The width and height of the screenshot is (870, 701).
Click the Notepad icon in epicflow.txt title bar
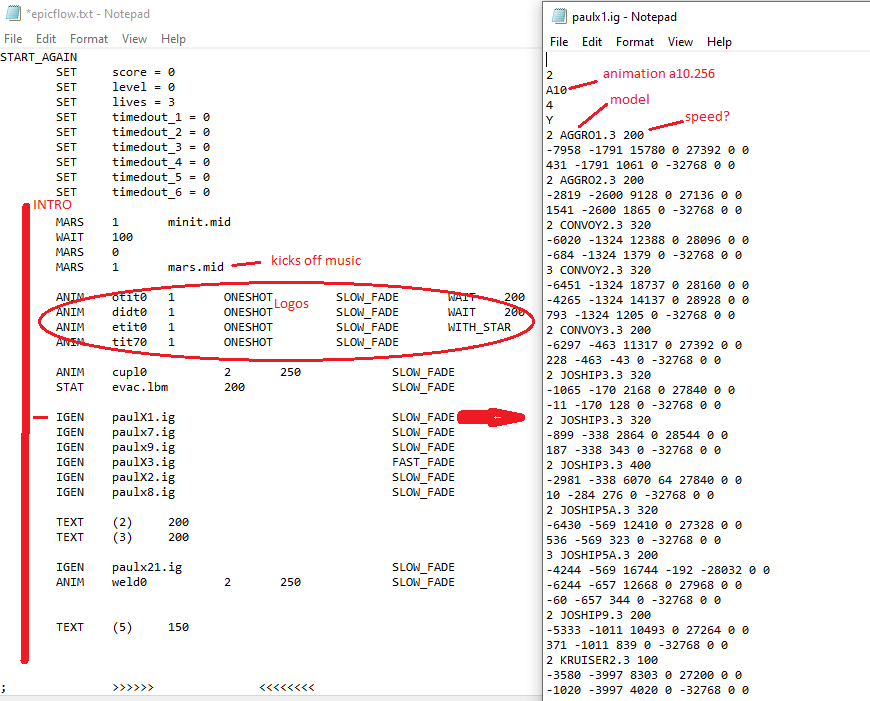coord(12,13)
